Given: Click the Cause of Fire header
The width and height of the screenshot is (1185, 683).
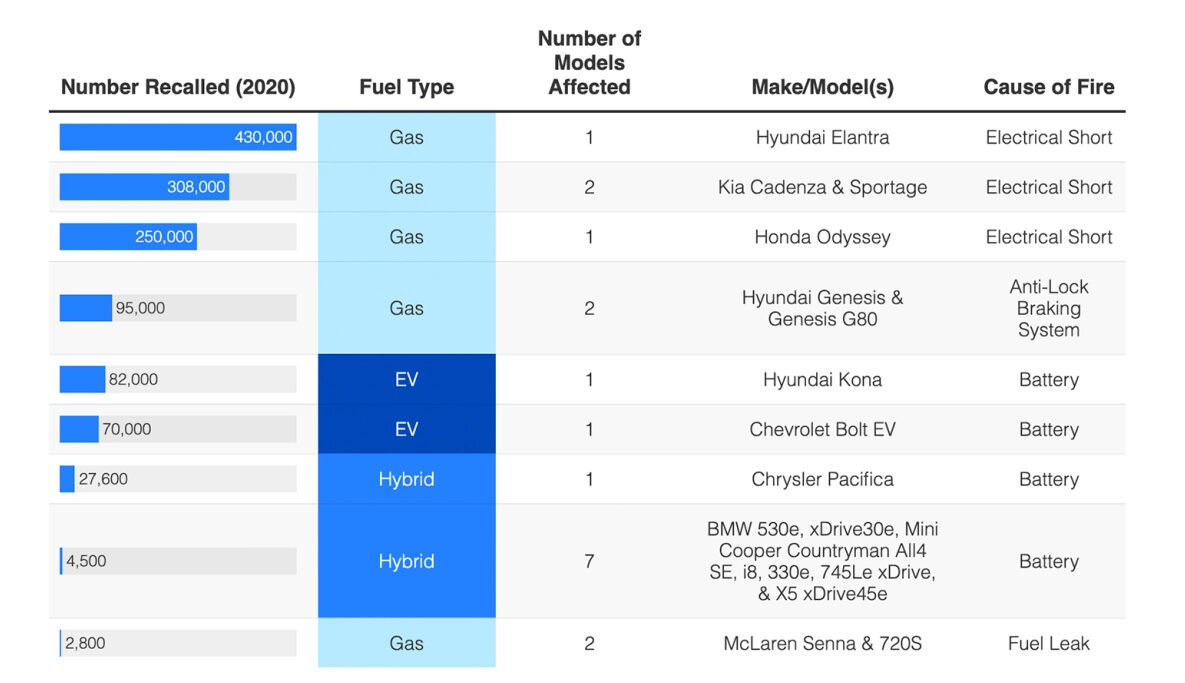Looking at the screenshot, I should pos(1048,87).
